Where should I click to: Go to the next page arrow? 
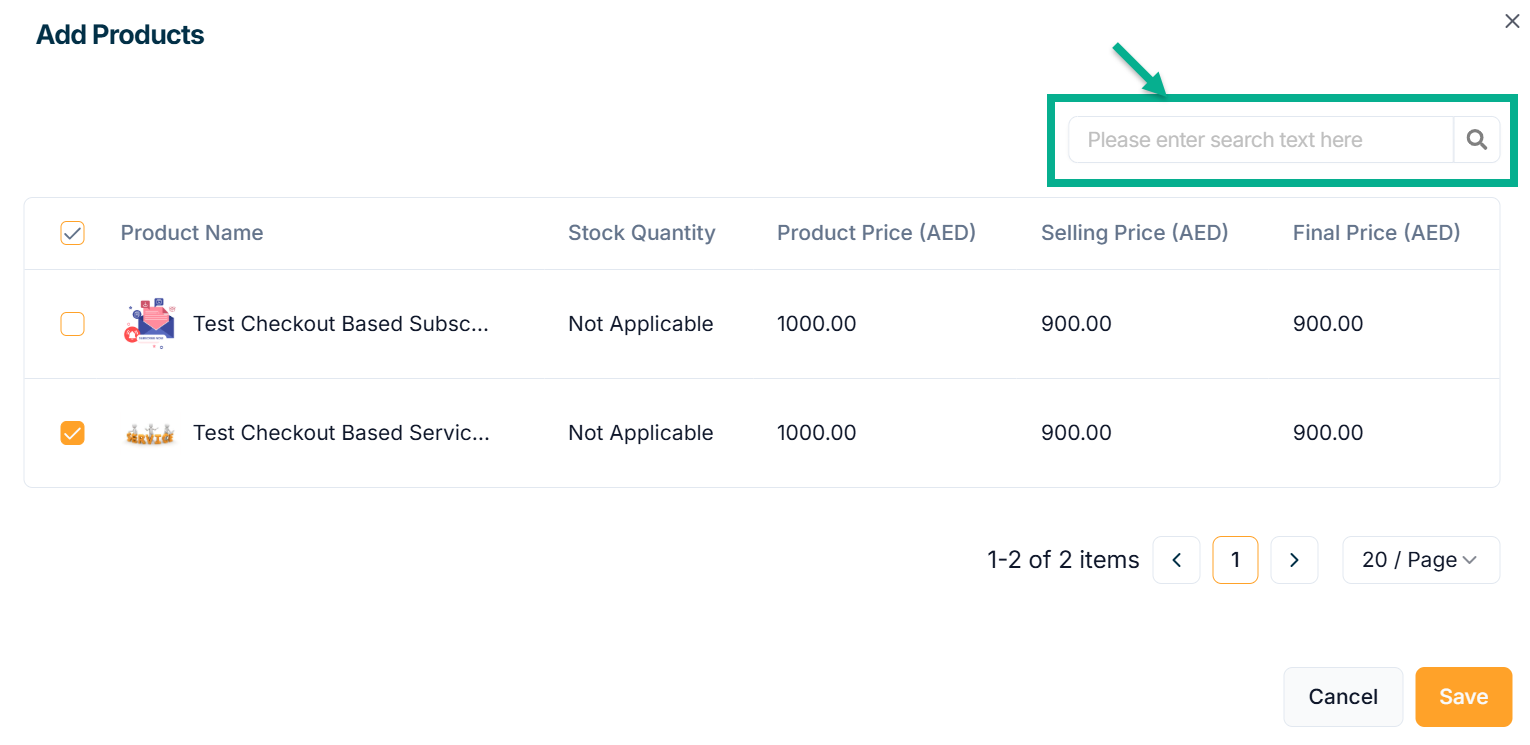1294,560
